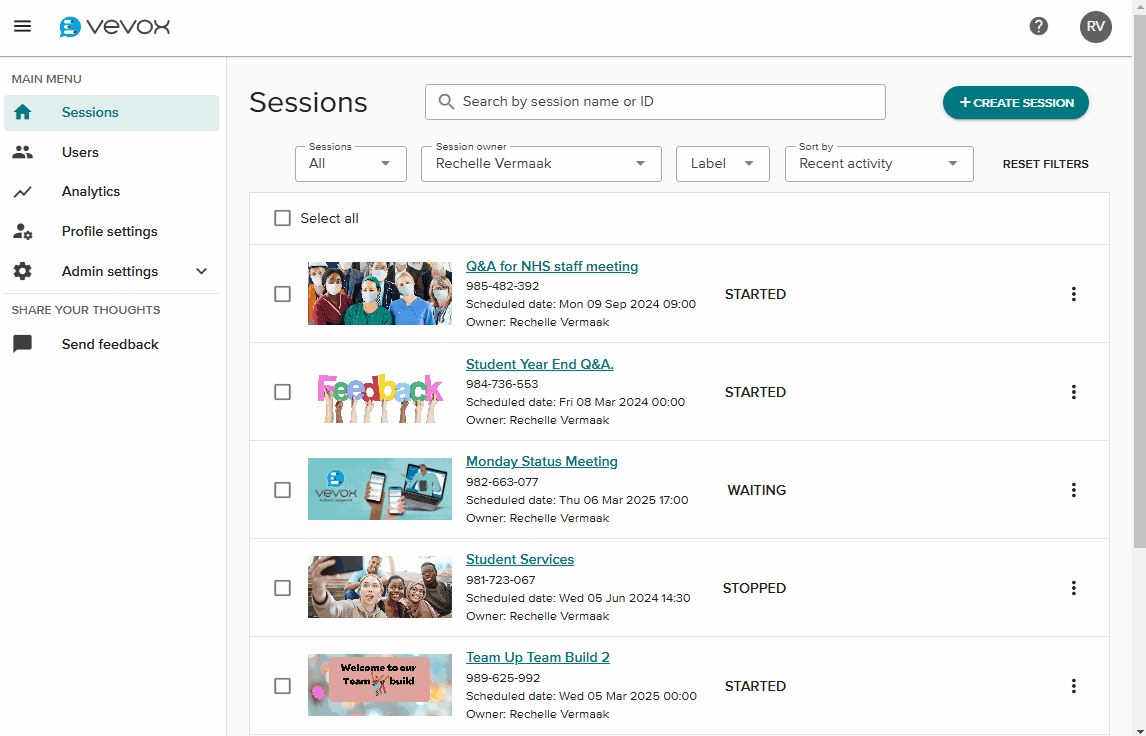Check the Student Year End Q&A checkbox
The image size is (1146, 736).
(283, 392)
